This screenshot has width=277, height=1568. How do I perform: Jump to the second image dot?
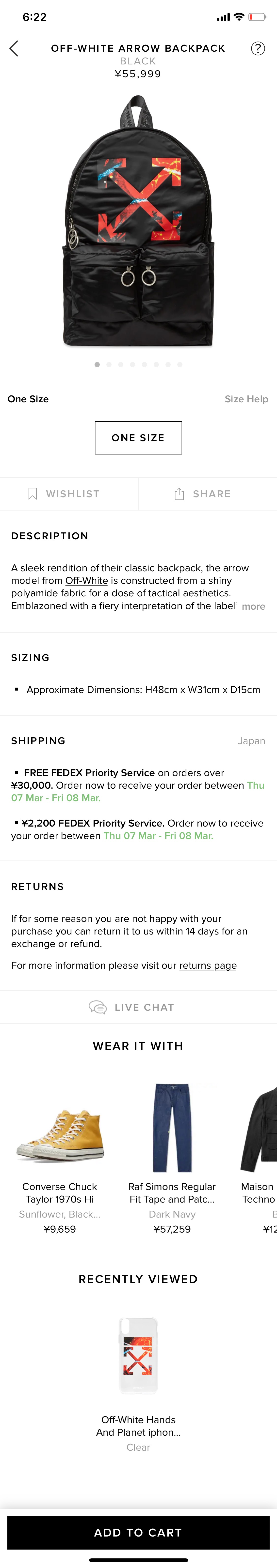pos(109,365)
